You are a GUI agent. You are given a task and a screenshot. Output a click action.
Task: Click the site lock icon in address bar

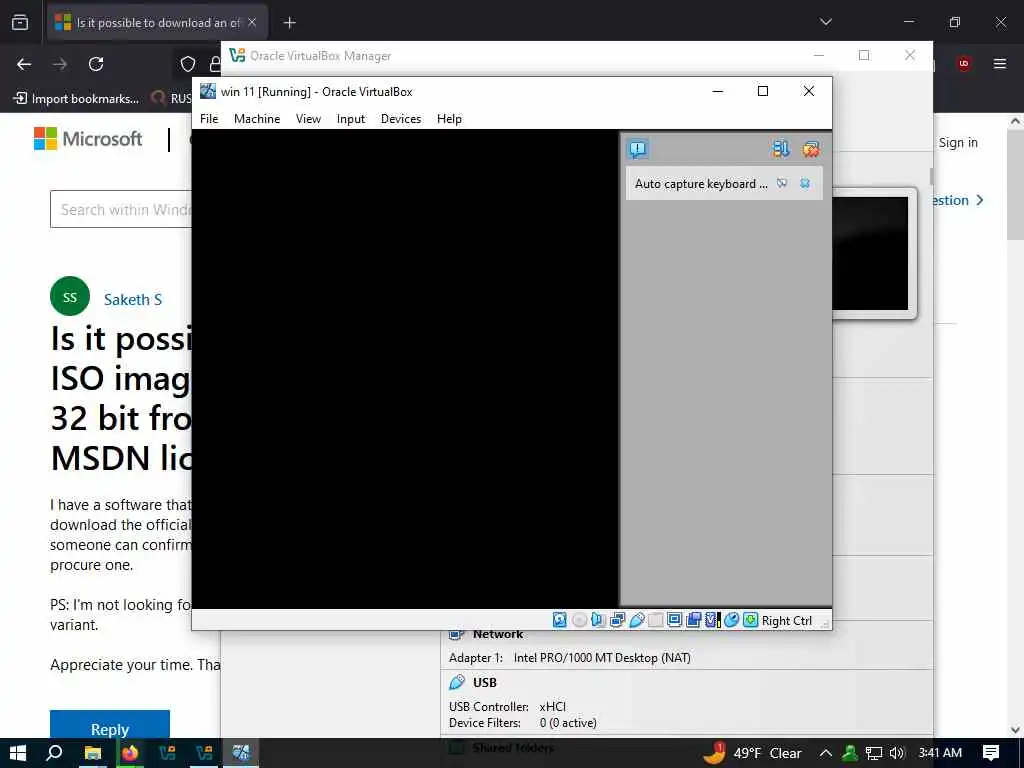pos(214,64)
